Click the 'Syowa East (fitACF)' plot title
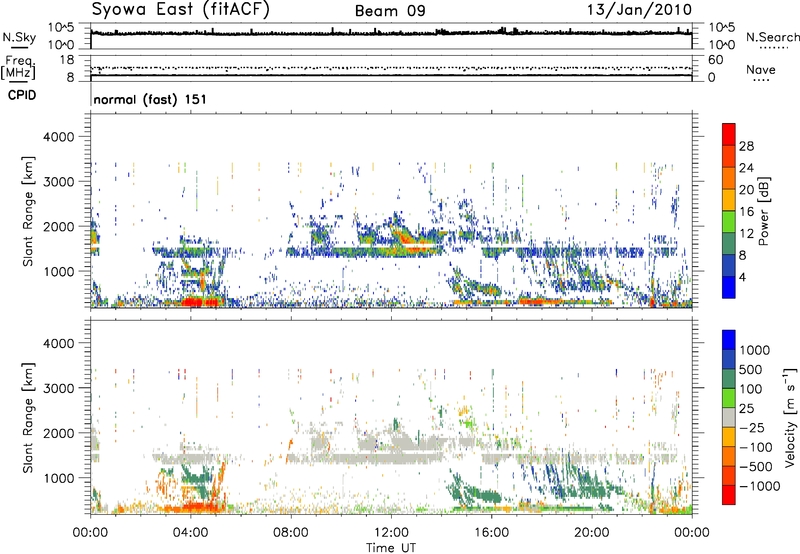The width and height of the screenshot is (800, 554). (181, 9)
